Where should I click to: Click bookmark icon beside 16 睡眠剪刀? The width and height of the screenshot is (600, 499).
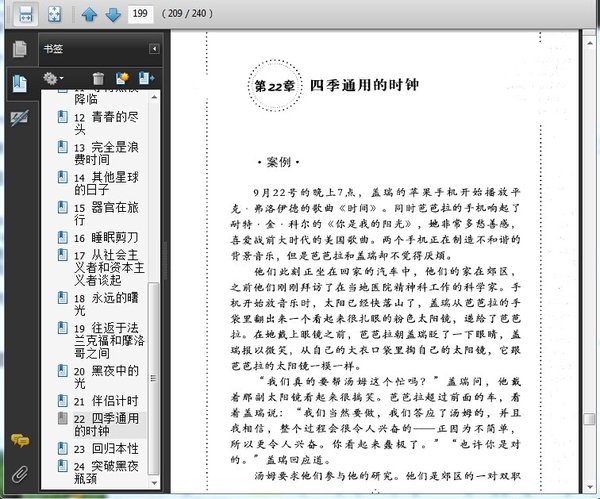point(63,237)
